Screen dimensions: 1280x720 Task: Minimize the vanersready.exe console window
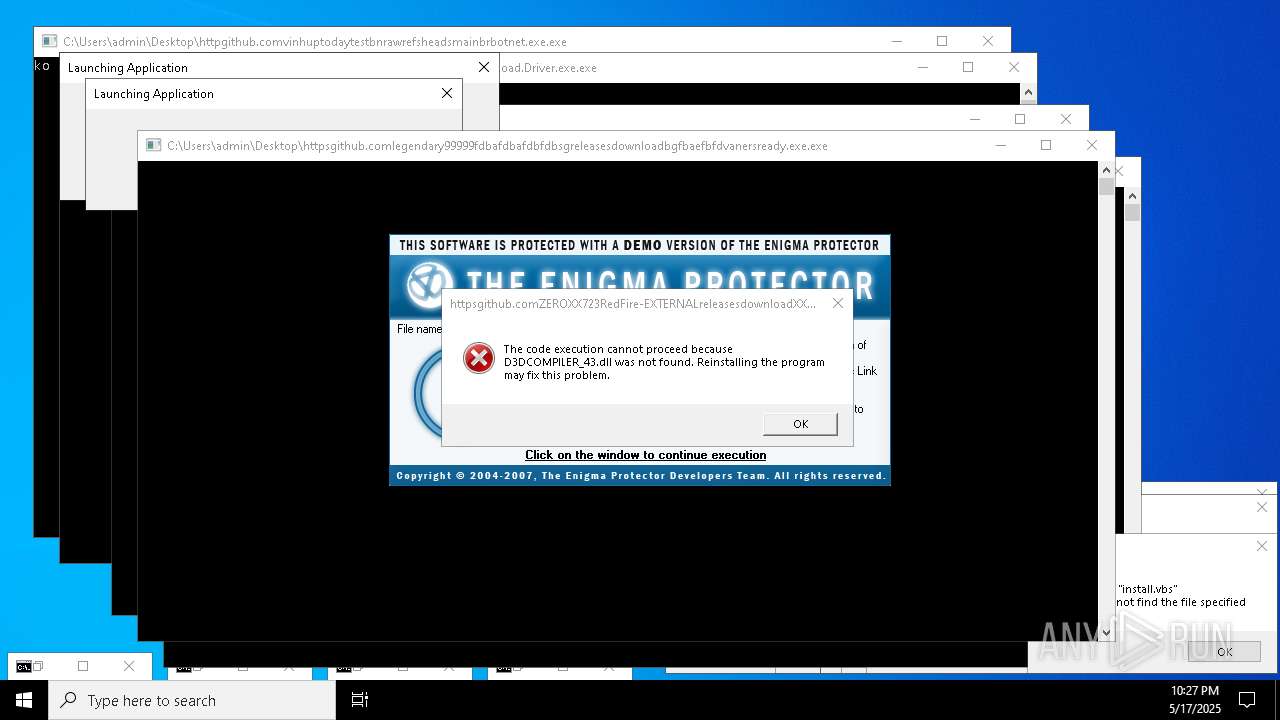click(1000, 145)
